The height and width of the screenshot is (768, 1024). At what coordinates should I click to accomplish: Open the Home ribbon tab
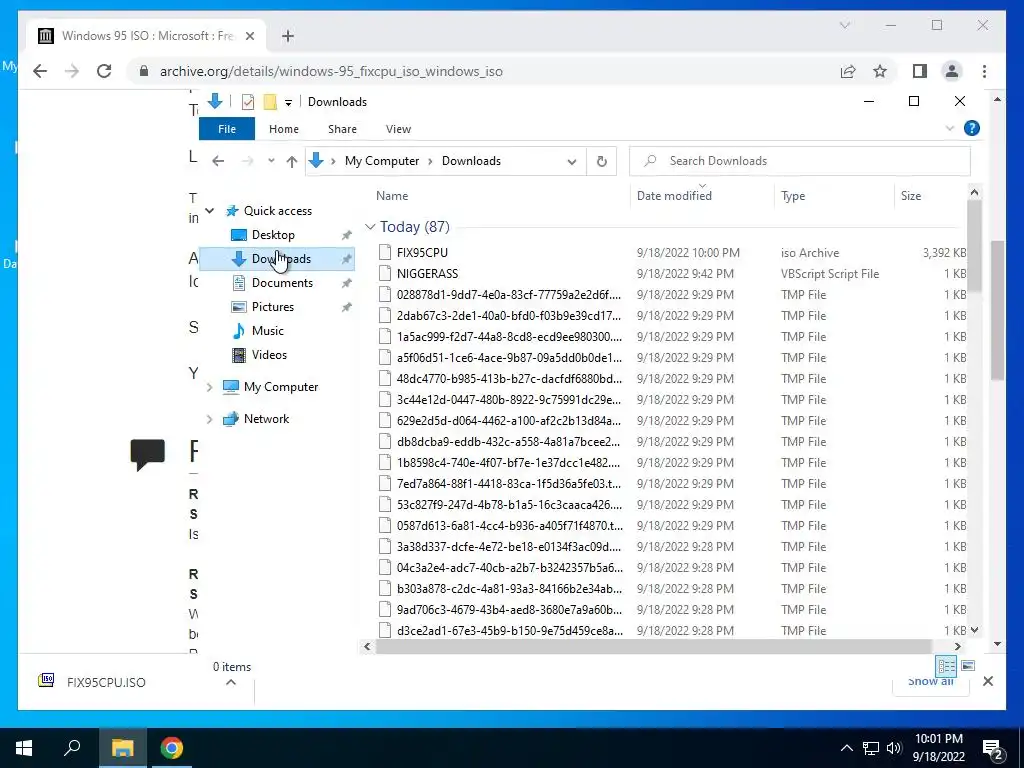tap(283, 129)
